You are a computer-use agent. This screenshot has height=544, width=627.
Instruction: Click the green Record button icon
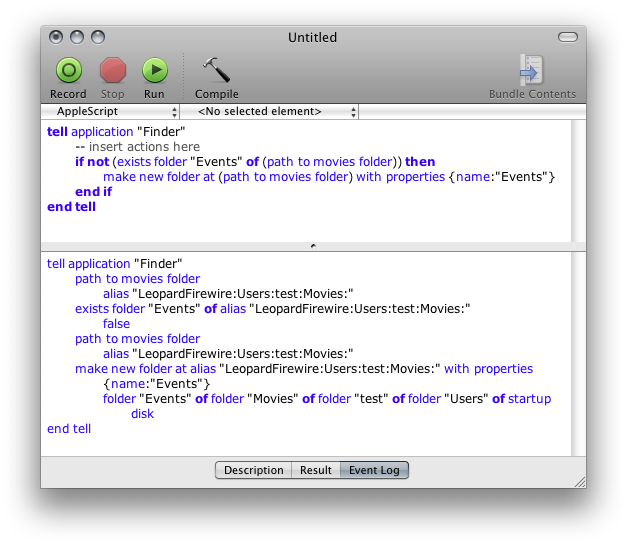click(x=69, y=70)
